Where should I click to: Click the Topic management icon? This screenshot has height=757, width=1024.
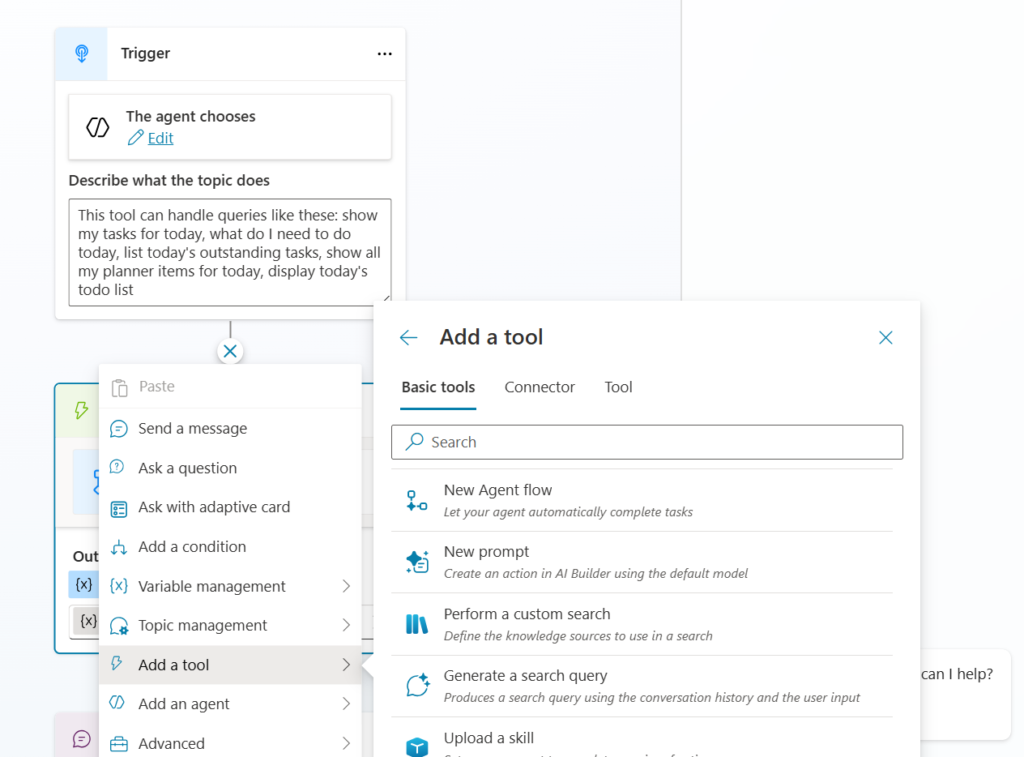coord(119,626)
